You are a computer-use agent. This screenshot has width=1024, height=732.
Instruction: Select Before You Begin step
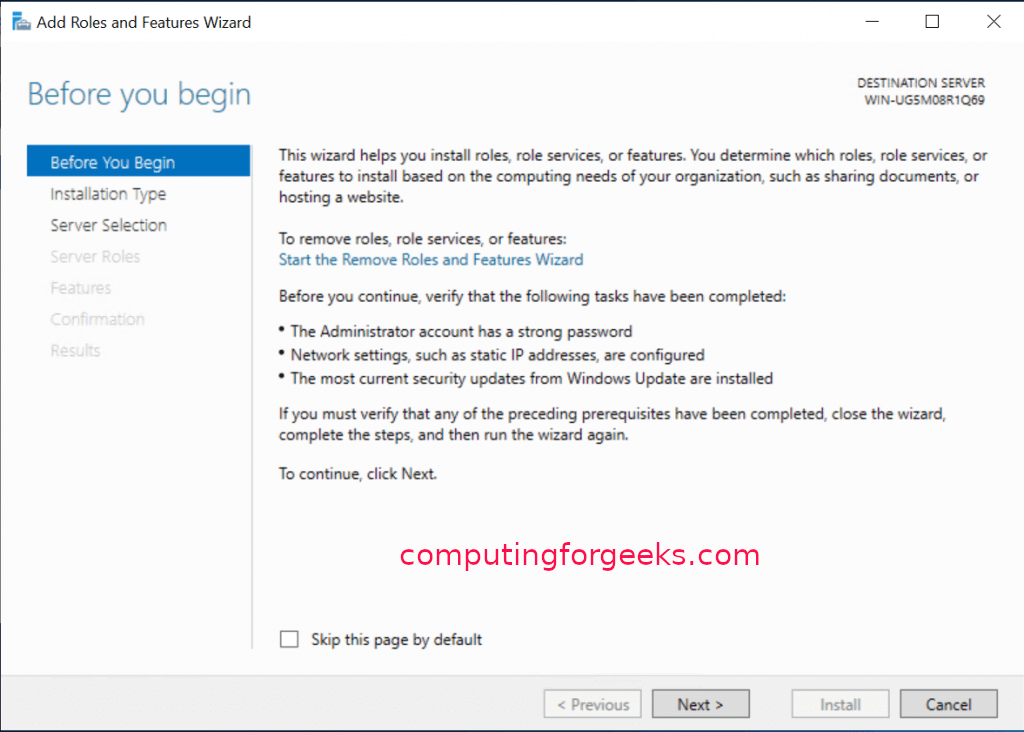click(113, 163)
